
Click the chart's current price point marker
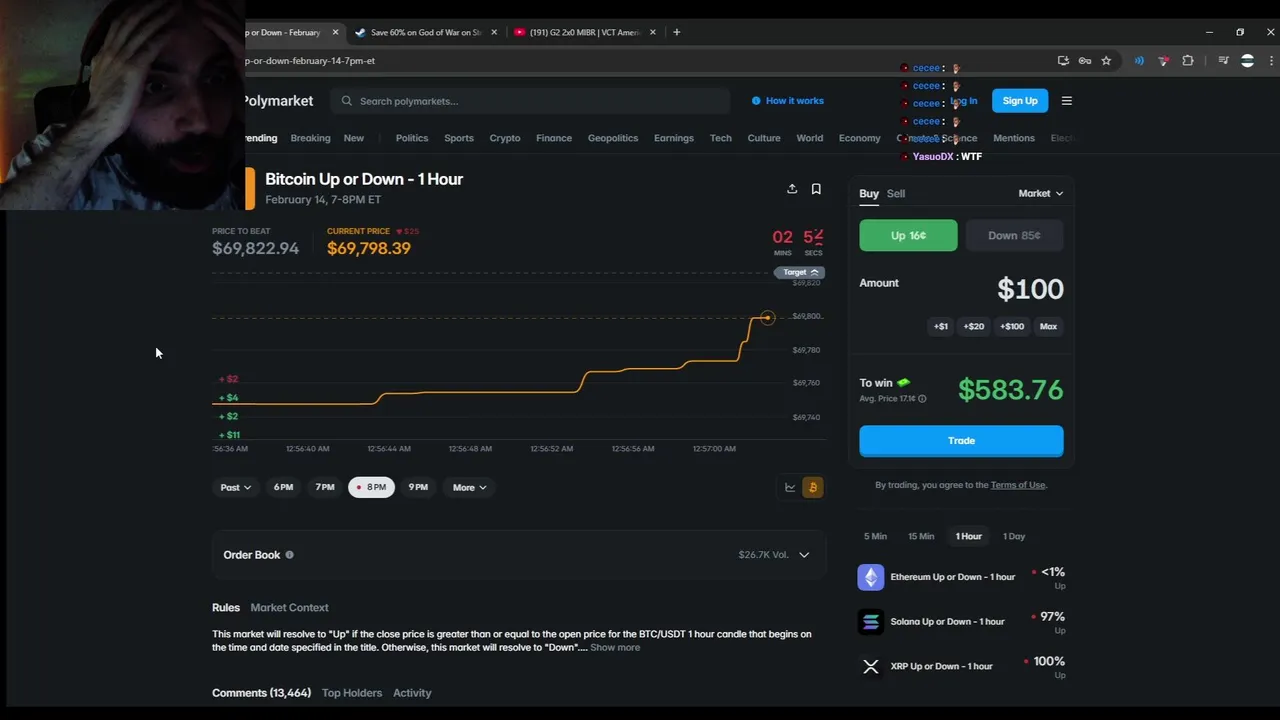click(x=767, y=317)
